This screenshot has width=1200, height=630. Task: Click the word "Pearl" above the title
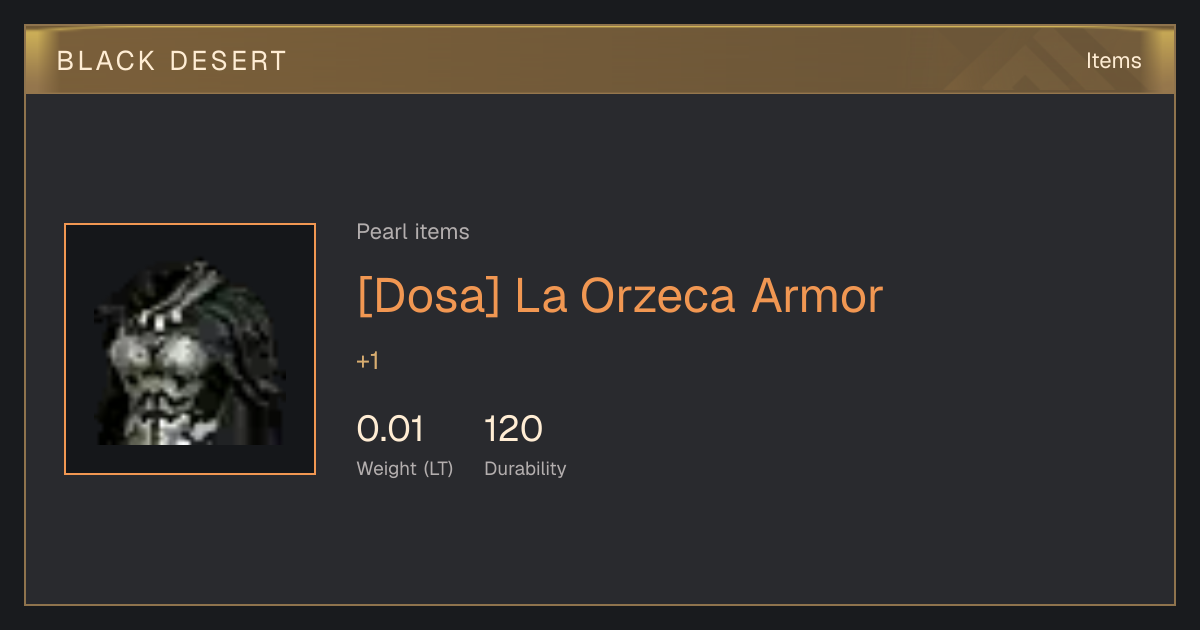tap(379, 232)
